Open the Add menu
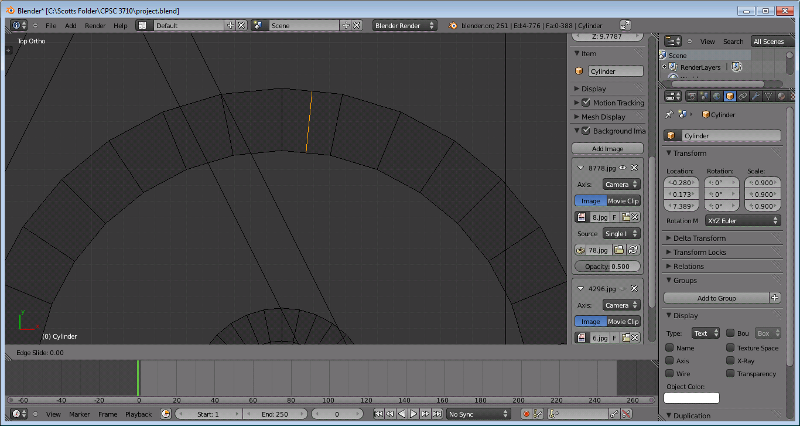This screenshot has height=426, width=800. [70, 26]
